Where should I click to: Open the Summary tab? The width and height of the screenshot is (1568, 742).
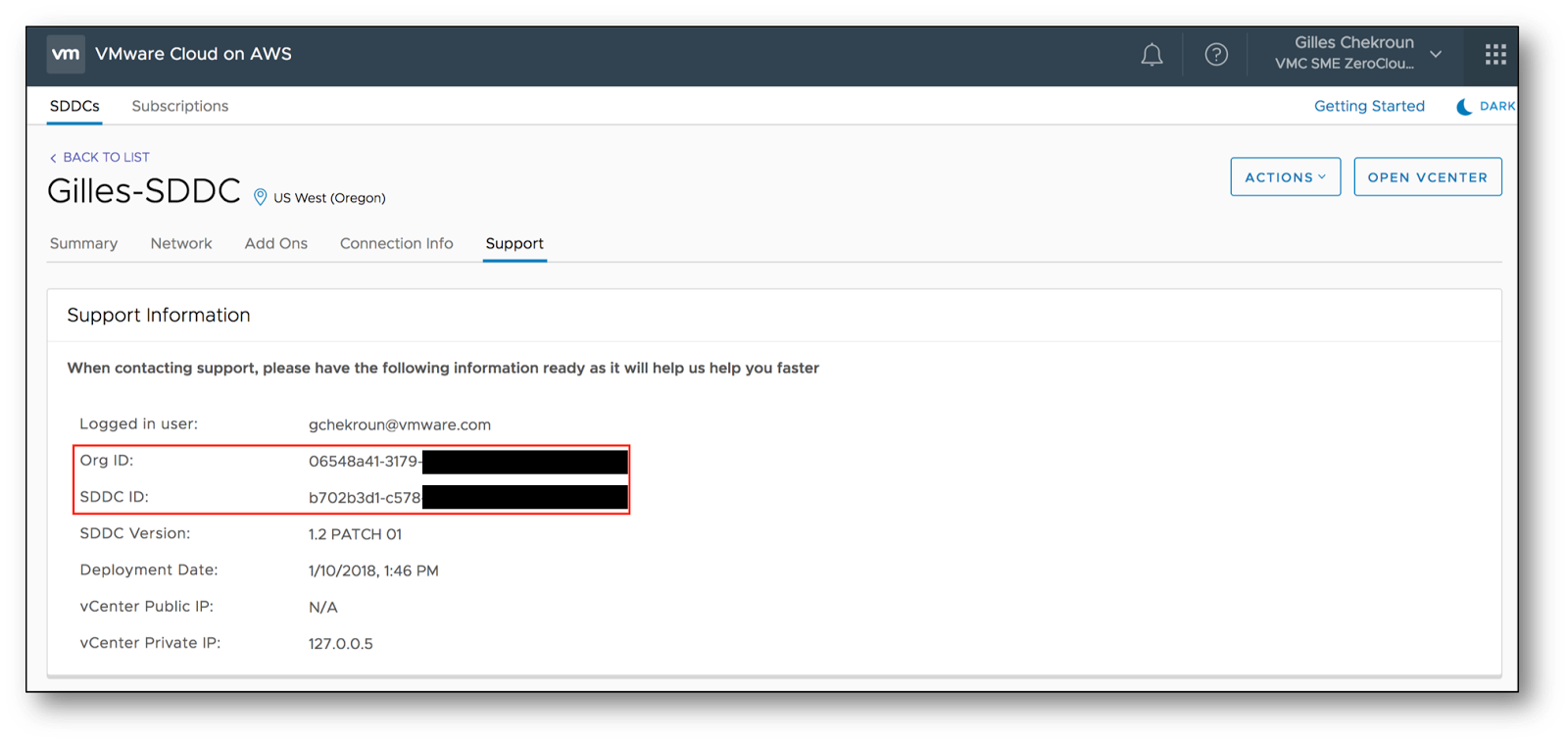point(83,243)
